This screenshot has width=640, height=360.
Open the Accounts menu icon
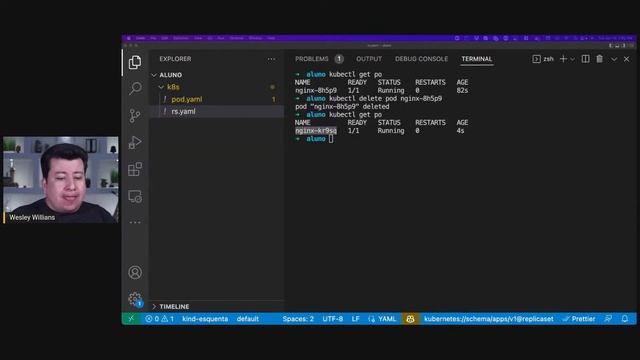point(135,272)
